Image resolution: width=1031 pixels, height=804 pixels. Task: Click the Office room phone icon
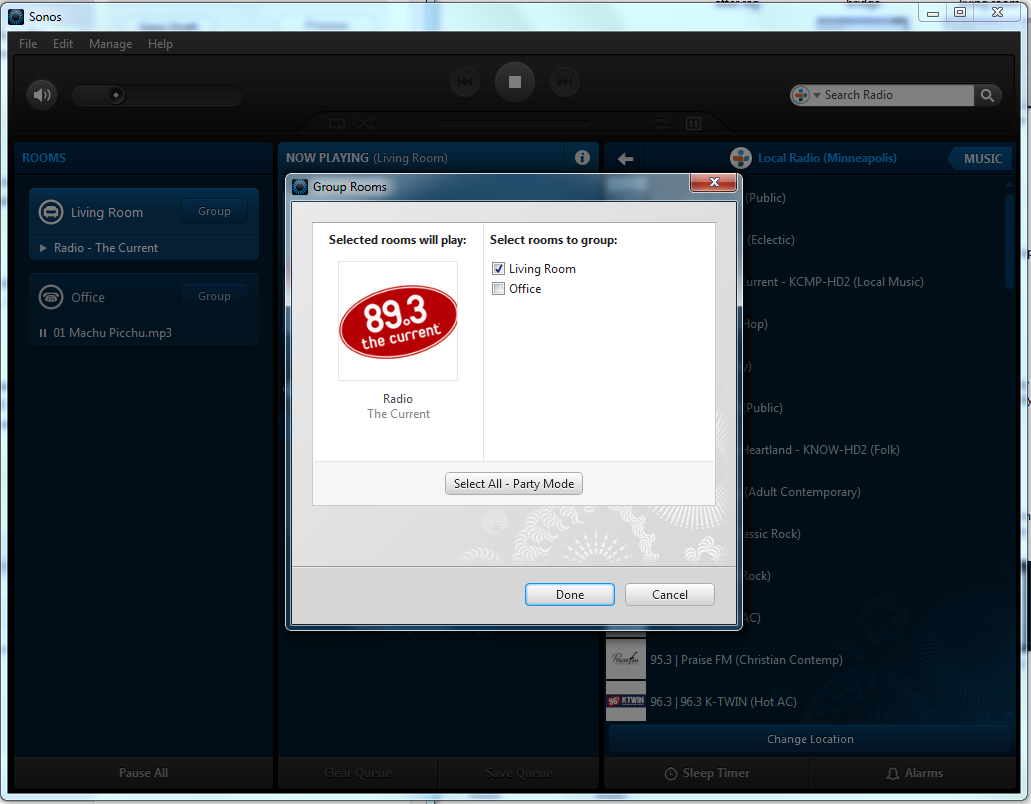pyautogui.click(x=51, y=297)
